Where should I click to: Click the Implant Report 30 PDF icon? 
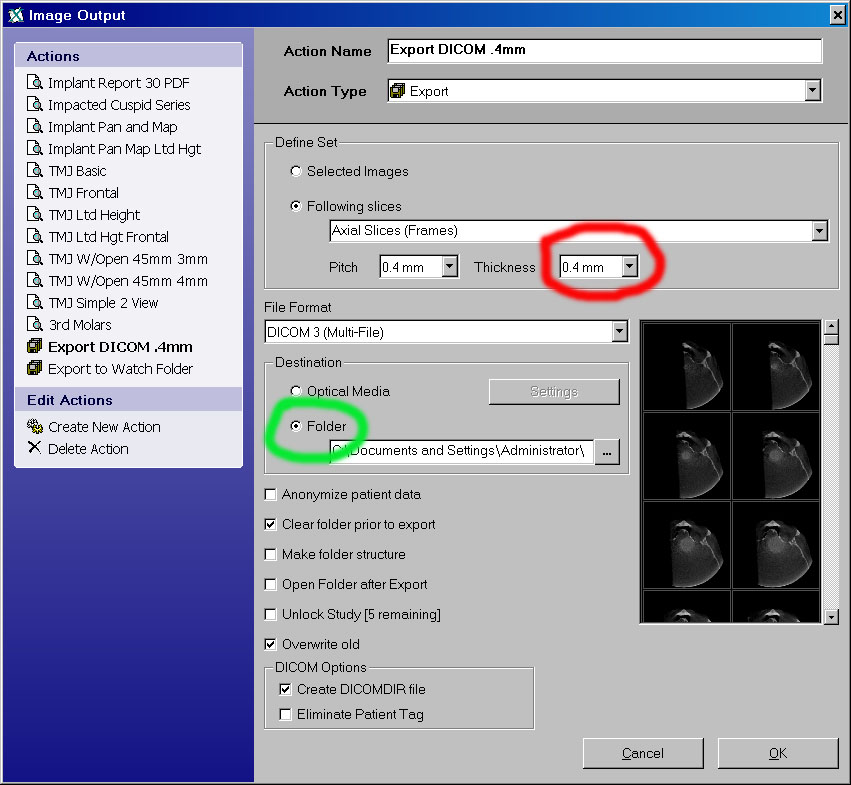point(35,82)
